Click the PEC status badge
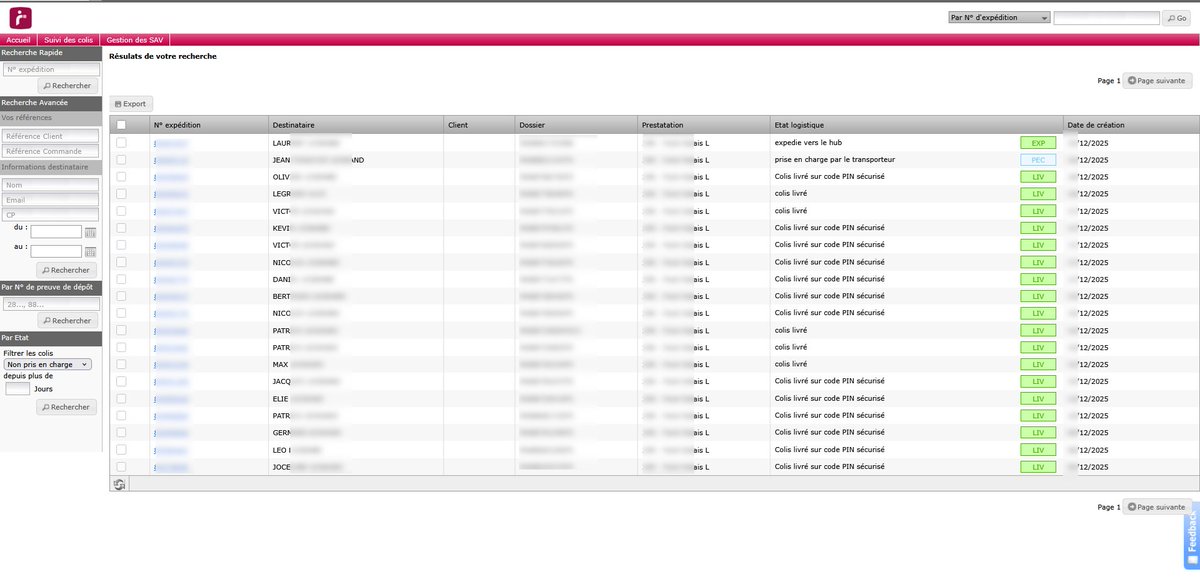Image resolution: width=1200 pixels, height=579 pixels. pyautogui.click(x=1038, y=160)
